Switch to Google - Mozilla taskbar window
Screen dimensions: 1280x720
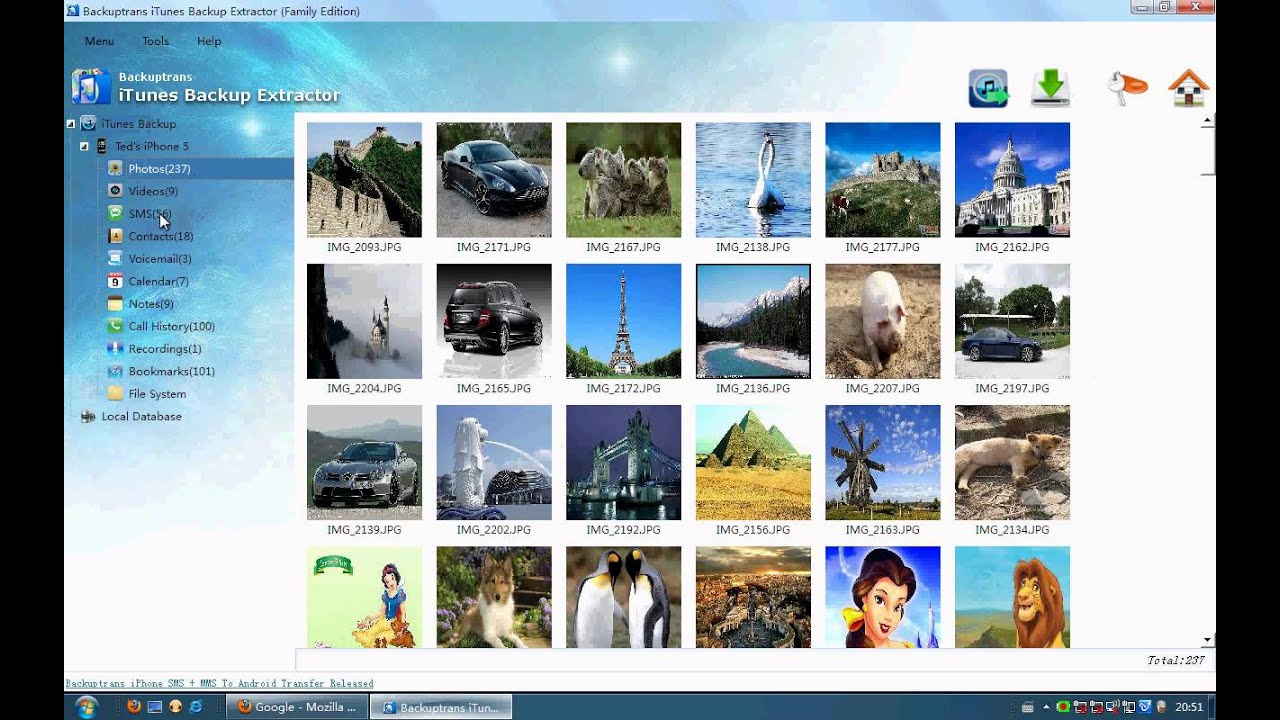point(296,707)
